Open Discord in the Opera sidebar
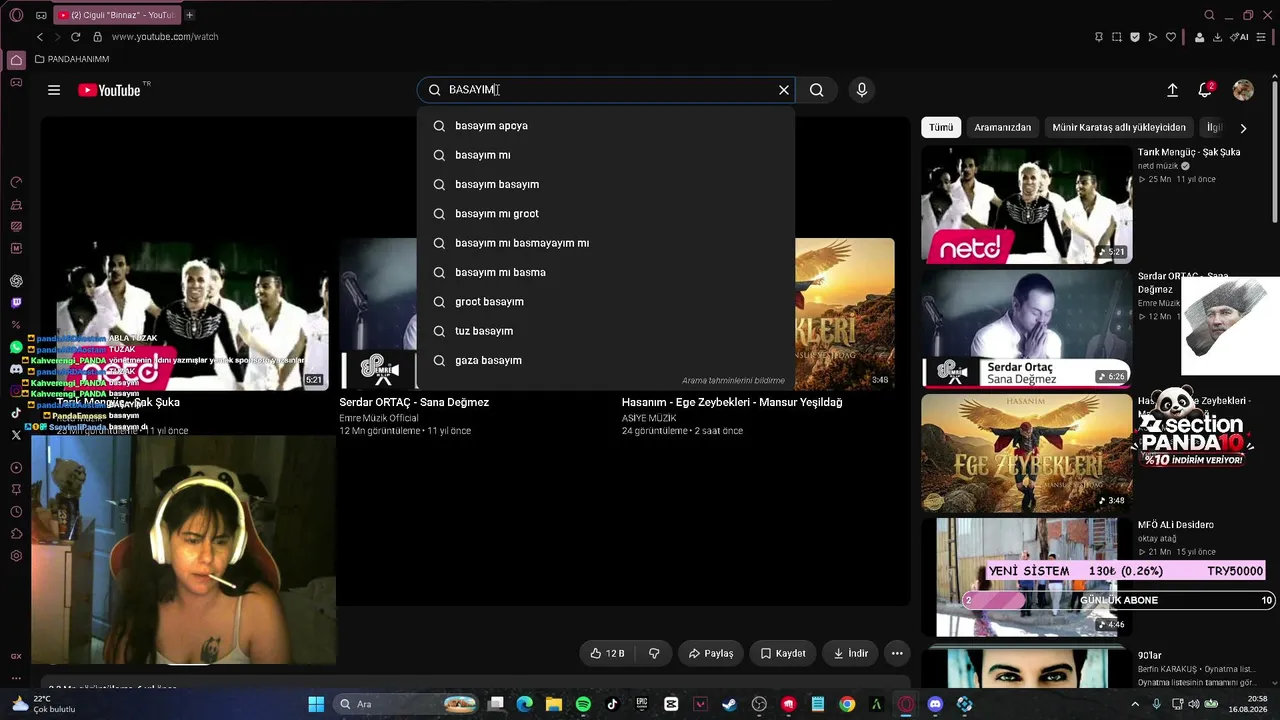 click(x=16, y=369)
